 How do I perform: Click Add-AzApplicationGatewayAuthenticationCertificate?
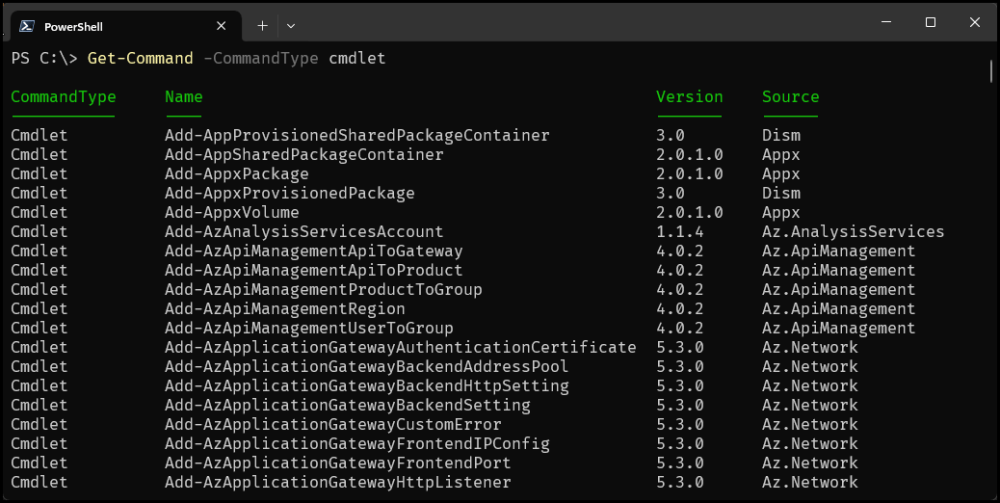(x=401, y=347)
